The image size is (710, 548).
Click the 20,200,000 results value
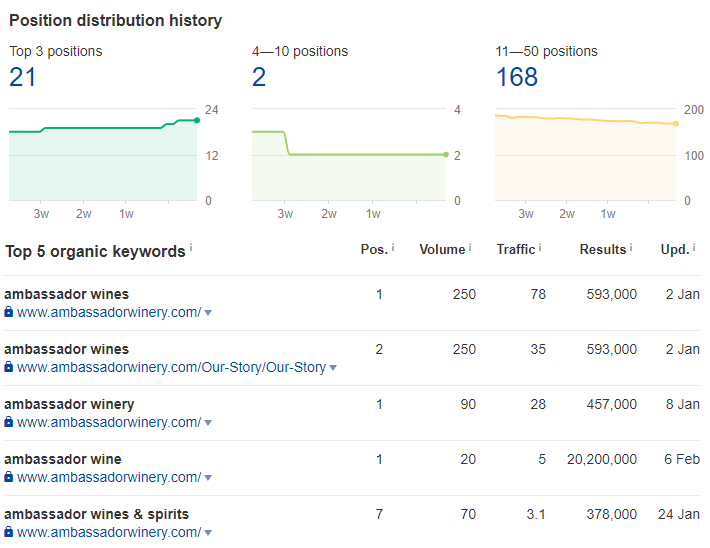click(602, 459)
